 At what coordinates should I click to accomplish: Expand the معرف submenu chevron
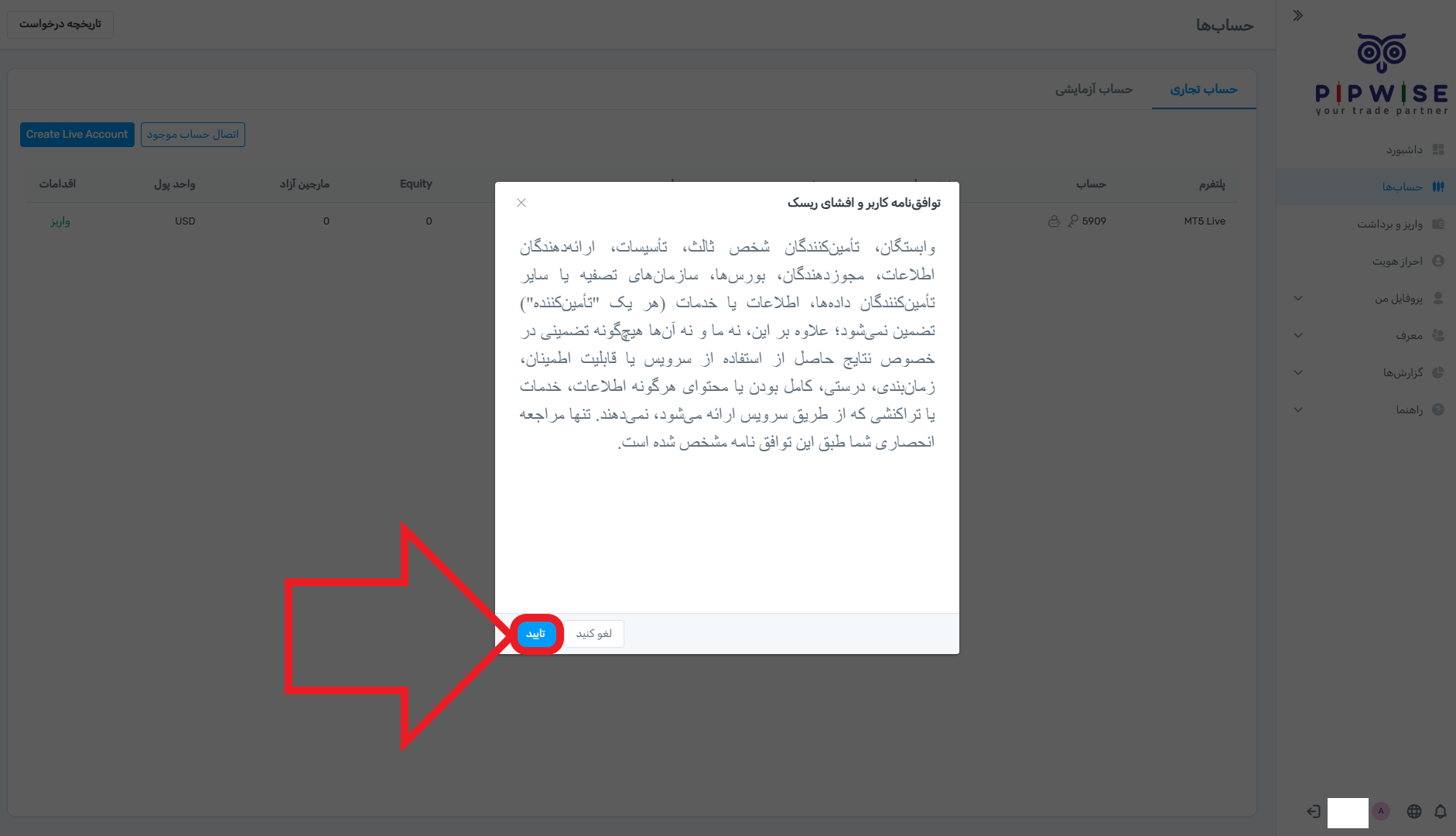(x=1298, y=335)
